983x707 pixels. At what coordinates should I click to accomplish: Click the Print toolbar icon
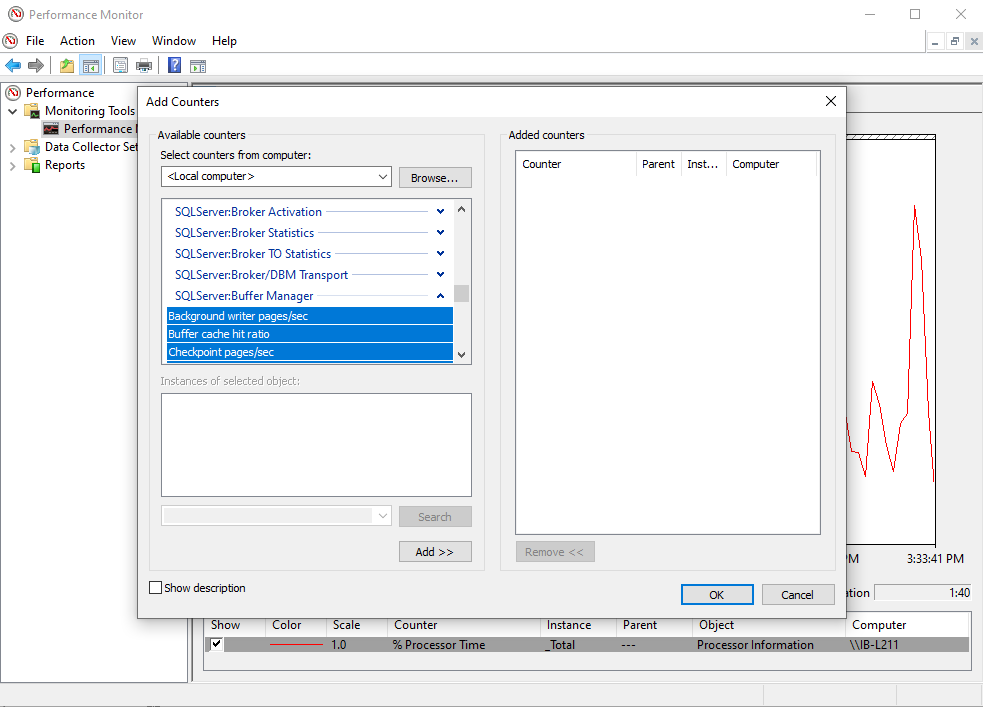pyautogui.click(x=144, y=65)
